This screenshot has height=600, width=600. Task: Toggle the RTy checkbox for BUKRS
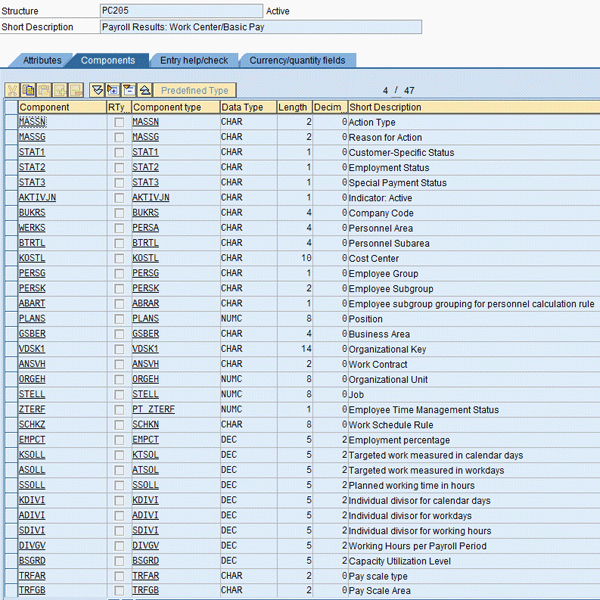119,213
